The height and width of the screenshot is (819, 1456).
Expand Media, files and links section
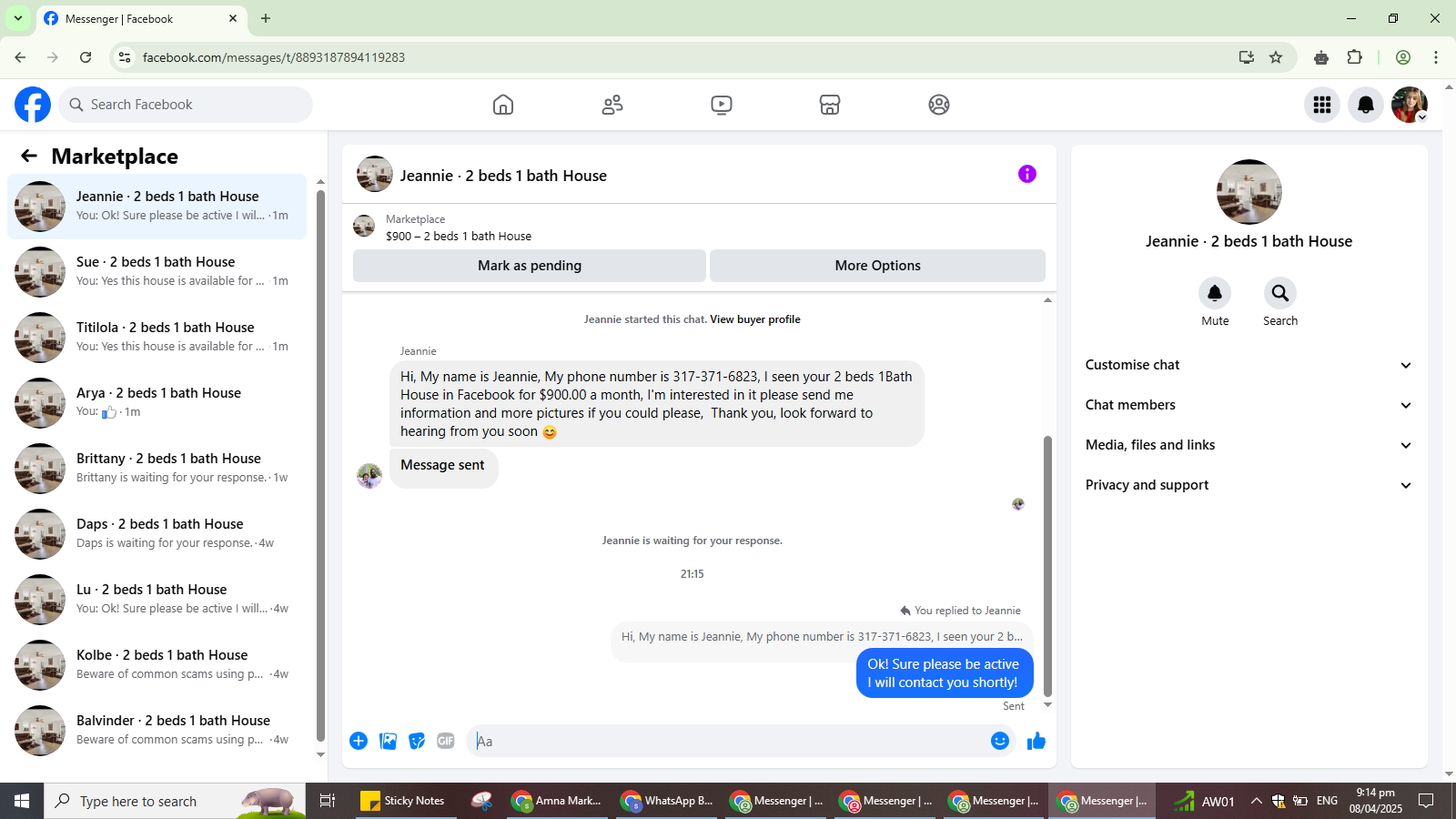[1249, 445]
